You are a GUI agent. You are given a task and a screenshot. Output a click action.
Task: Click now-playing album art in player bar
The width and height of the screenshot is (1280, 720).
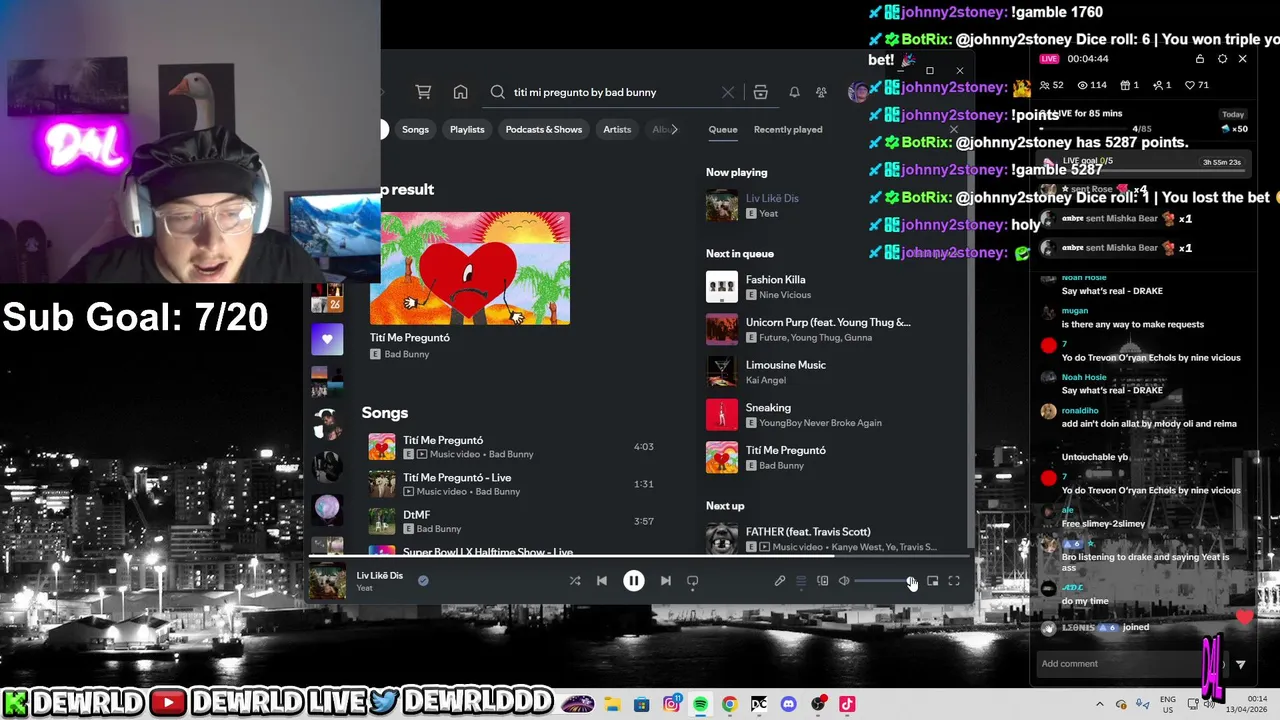coord(327,581)
